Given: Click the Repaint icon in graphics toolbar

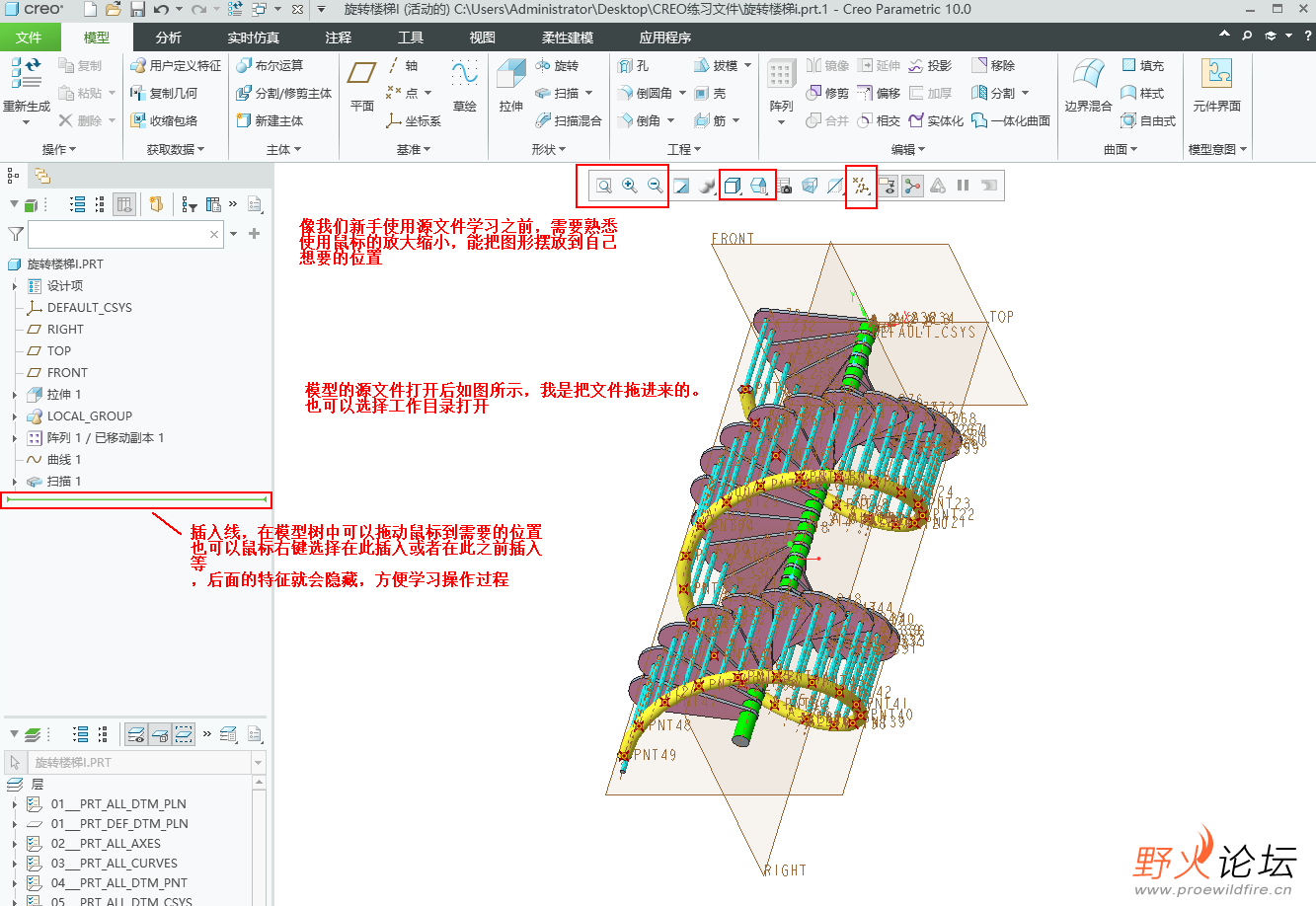Looking at the screenshot, I should [x=681, y=186].
